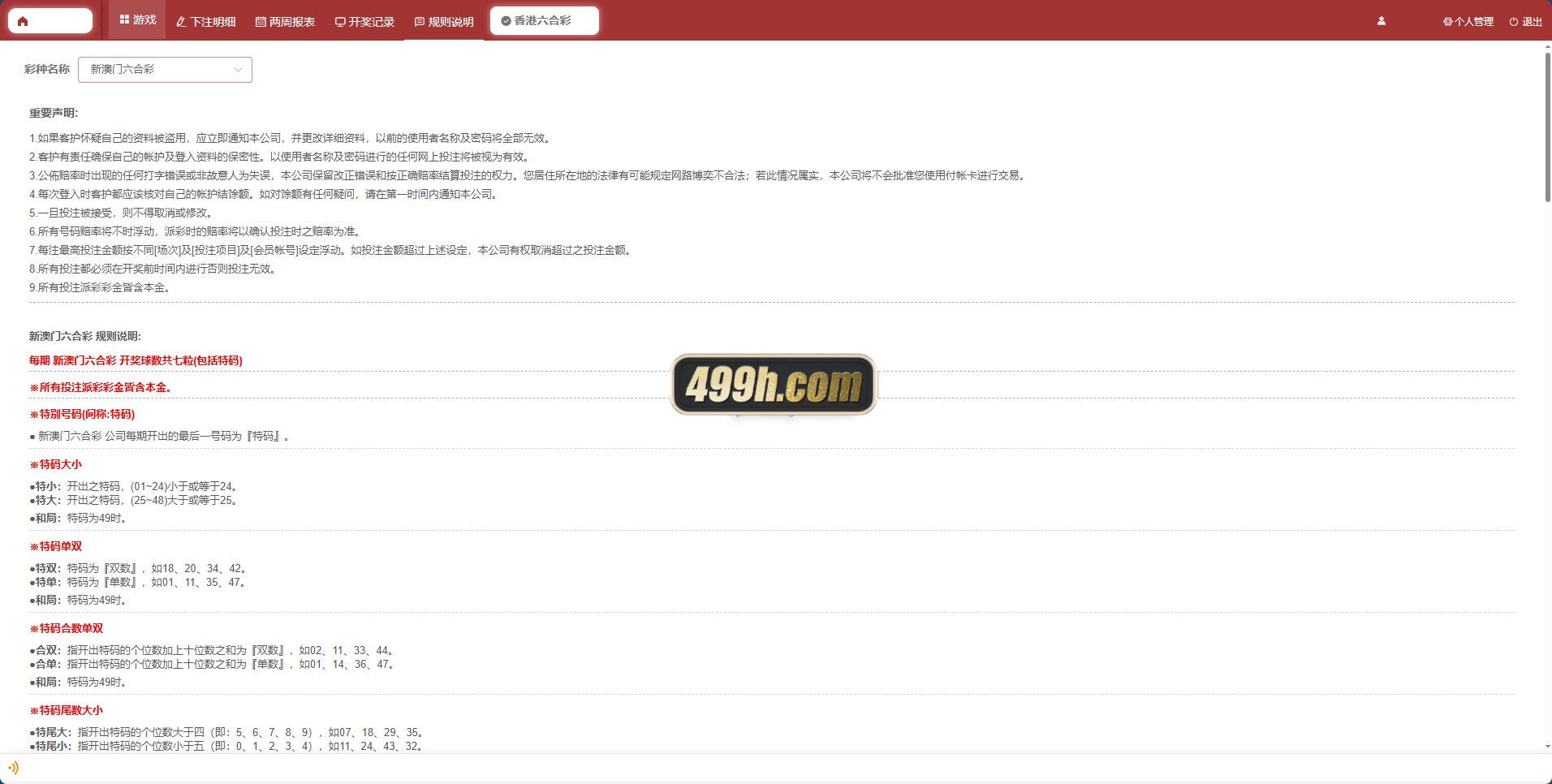Click the 香港六合彩 lottery selector button

tap(545, 21)
